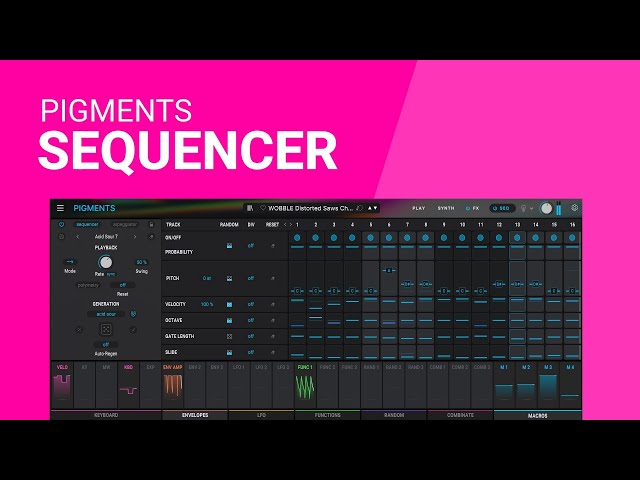Shift sequence steps right with arrow

[291, 224]
